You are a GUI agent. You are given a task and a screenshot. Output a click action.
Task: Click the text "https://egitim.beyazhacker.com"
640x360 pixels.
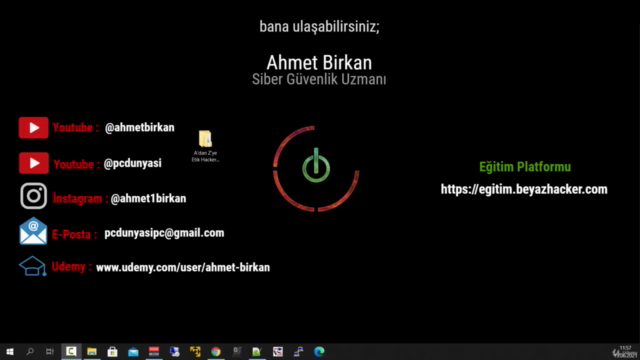524,189
